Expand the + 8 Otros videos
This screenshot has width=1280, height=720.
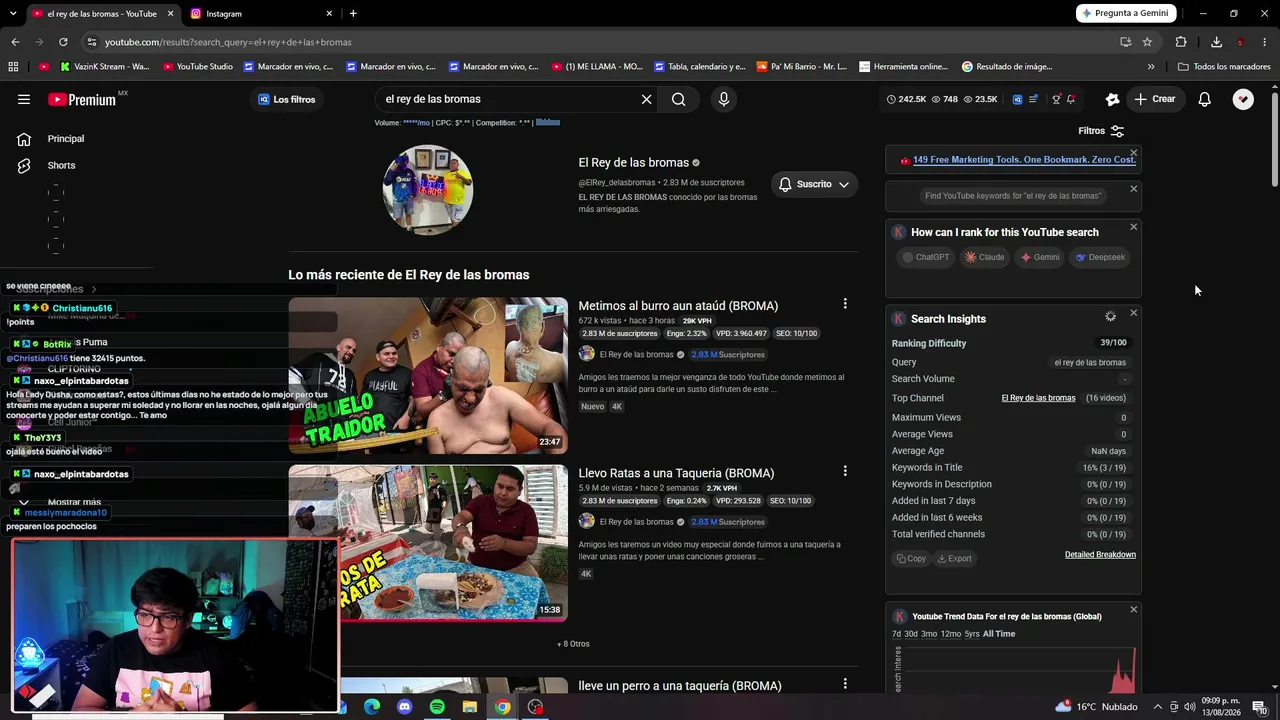(x=573, y=644)
